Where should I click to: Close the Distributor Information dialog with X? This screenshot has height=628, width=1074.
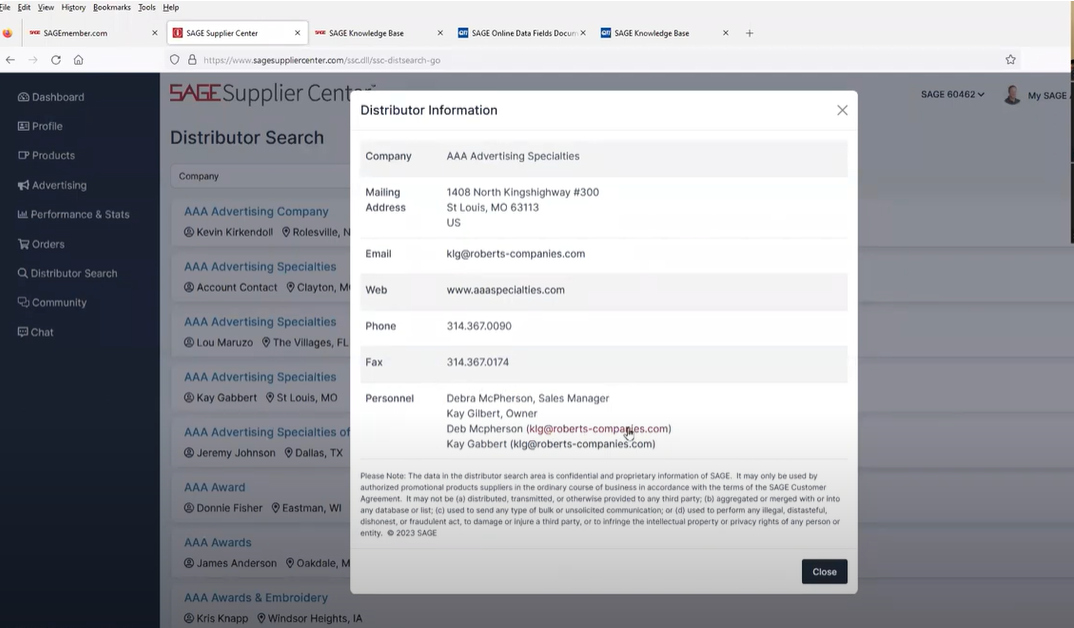point(842,110)
